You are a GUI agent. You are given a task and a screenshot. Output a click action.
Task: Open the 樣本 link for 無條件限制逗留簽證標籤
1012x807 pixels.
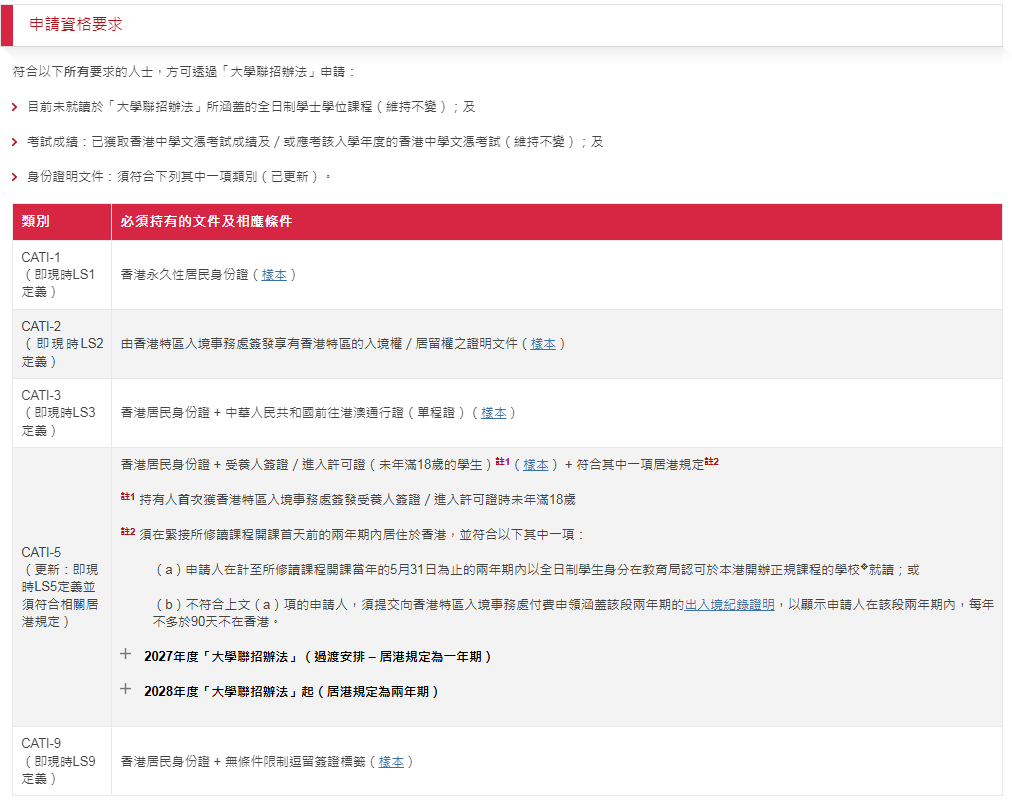pyautogui.click(x=391, y=761)
